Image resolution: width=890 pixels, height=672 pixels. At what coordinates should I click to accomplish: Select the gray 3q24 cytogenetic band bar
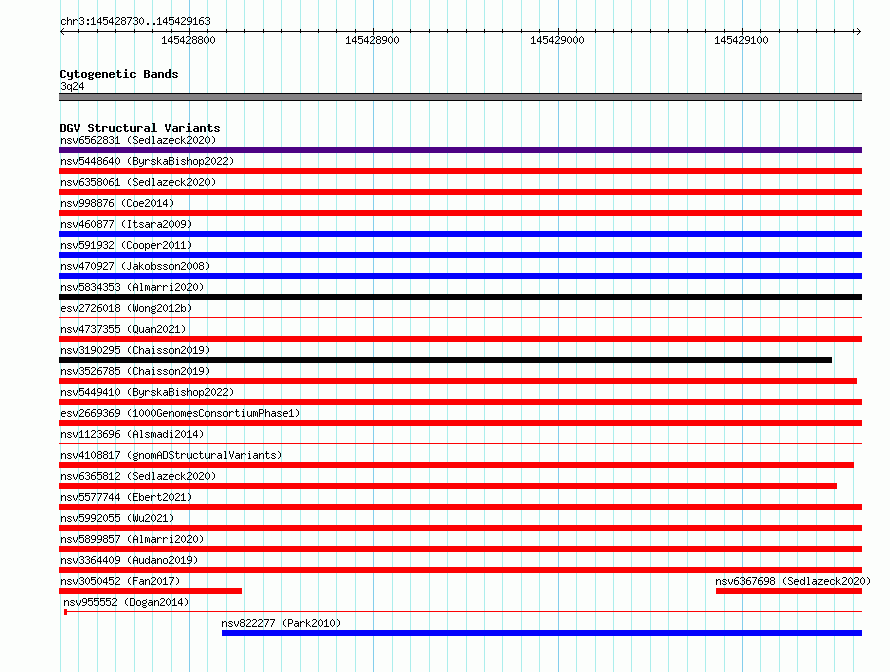point(460,97)
